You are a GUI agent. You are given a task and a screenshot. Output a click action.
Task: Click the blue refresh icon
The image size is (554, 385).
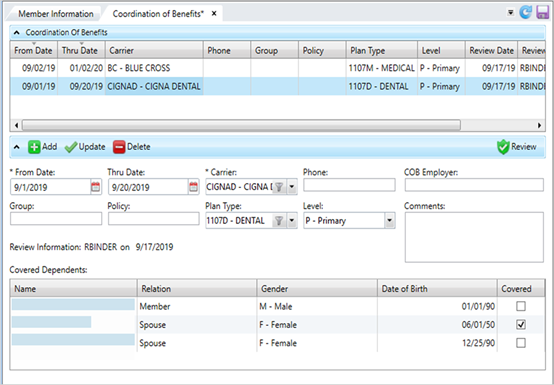point(525,13)
